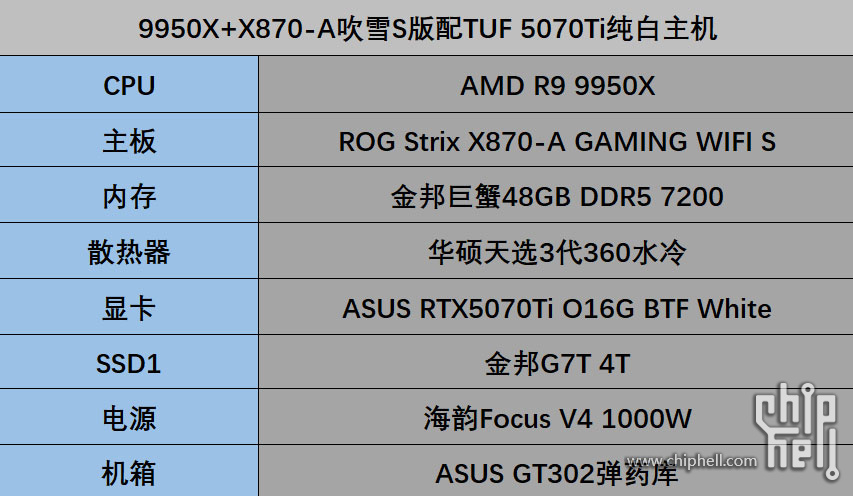Select ASUS RTX5070Ti O16G BTF White cell
This screenshot has width=853, height=496.
(x=556, y=307)
